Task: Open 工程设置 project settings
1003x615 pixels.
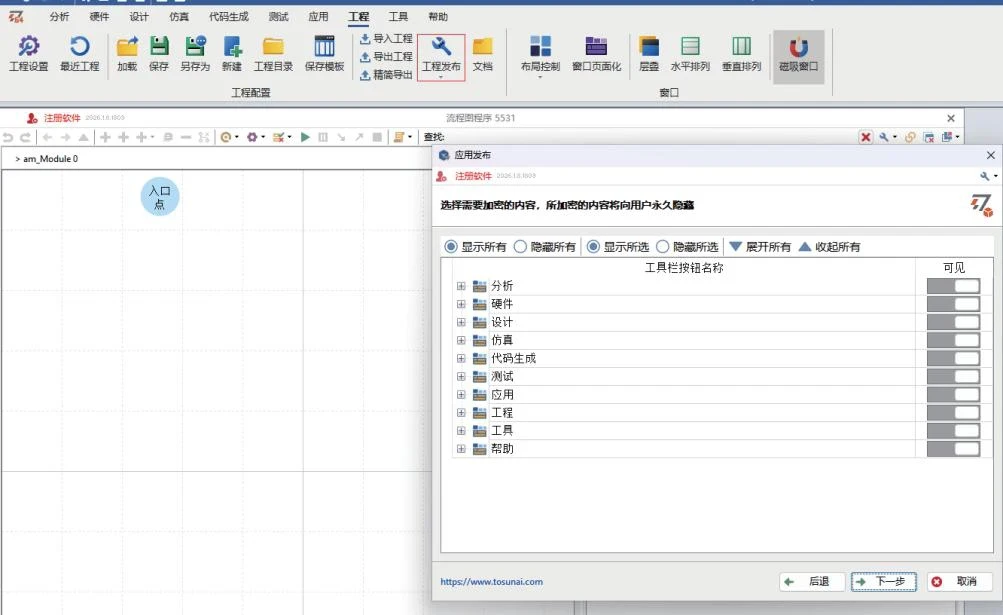Action: [28, 53]
